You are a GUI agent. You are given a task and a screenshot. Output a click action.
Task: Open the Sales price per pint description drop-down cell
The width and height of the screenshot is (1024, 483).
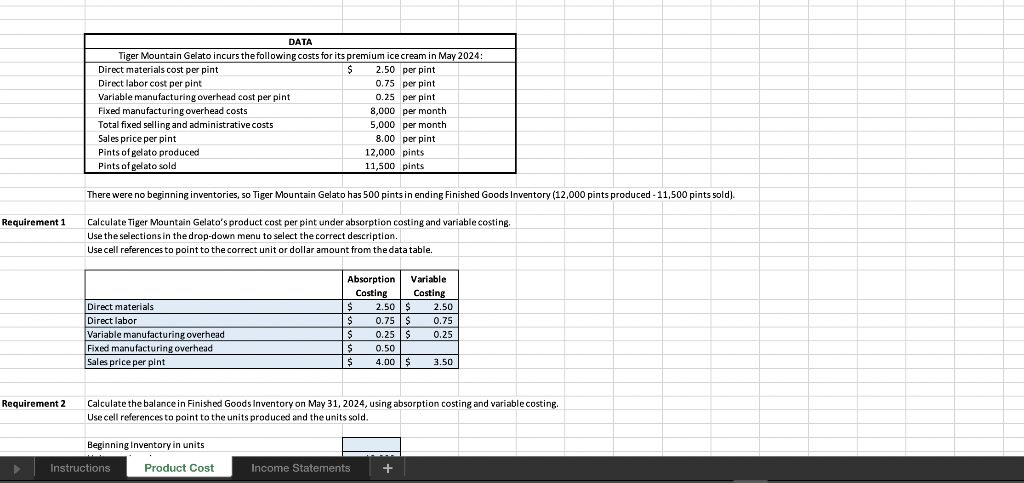click(x=214, y=362)
